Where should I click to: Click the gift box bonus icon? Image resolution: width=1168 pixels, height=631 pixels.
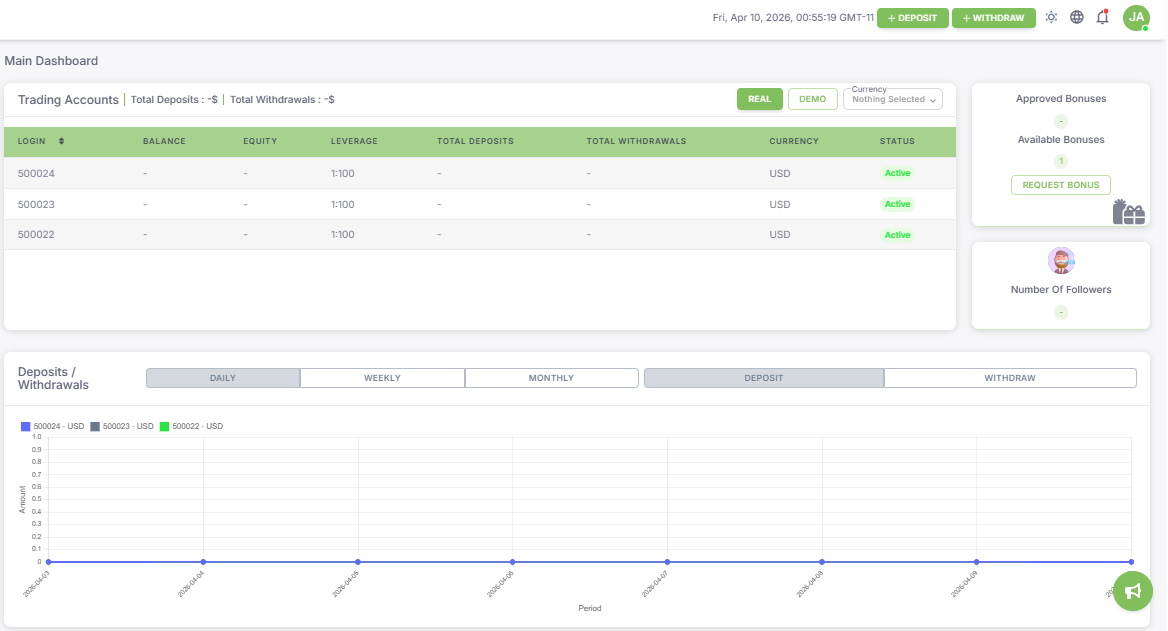[1129, 212]
